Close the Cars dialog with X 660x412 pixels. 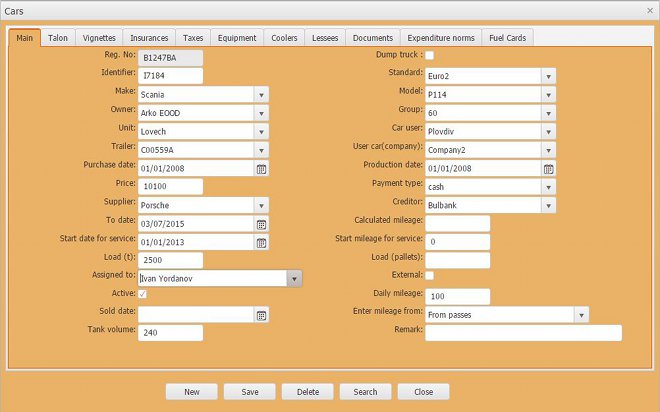649,9
